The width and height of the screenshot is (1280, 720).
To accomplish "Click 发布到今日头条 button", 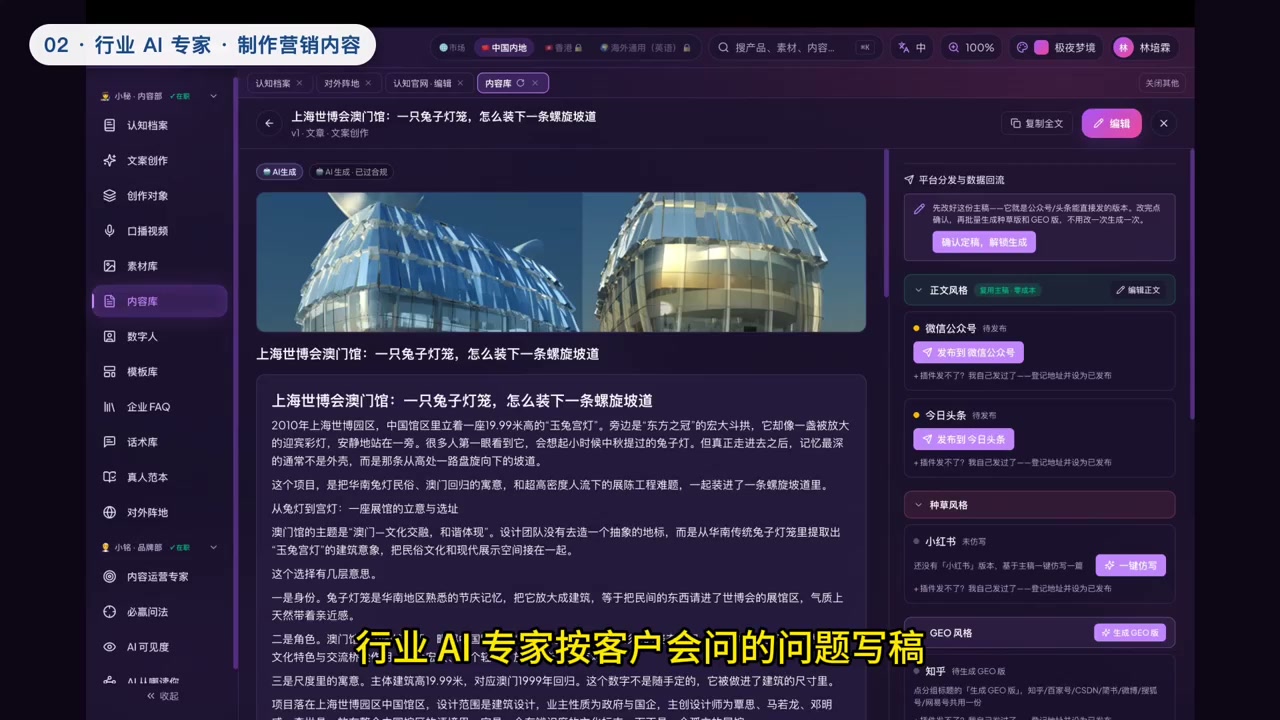I will coord(963,439).
